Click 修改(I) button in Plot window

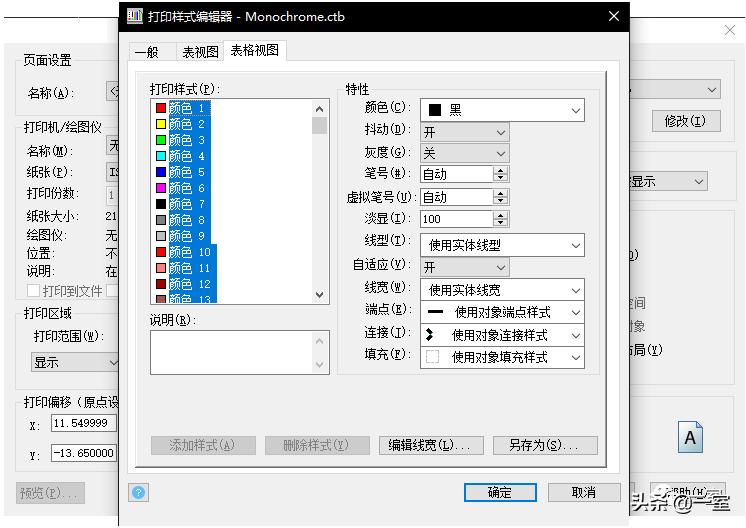[x=686, y=121]
